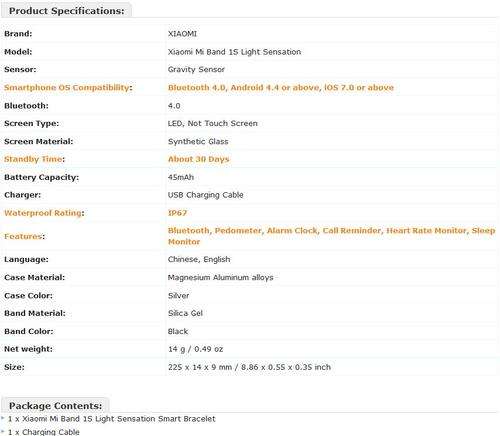Click the Smartphone OS Compatibility label

pos(68,88)
